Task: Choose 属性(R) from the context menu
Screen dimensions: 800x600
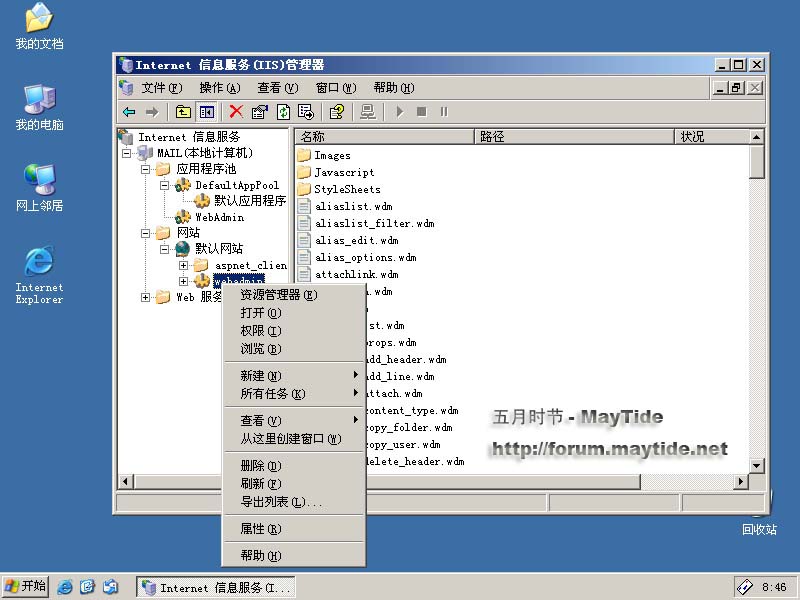Action: (x=260, y=529)
